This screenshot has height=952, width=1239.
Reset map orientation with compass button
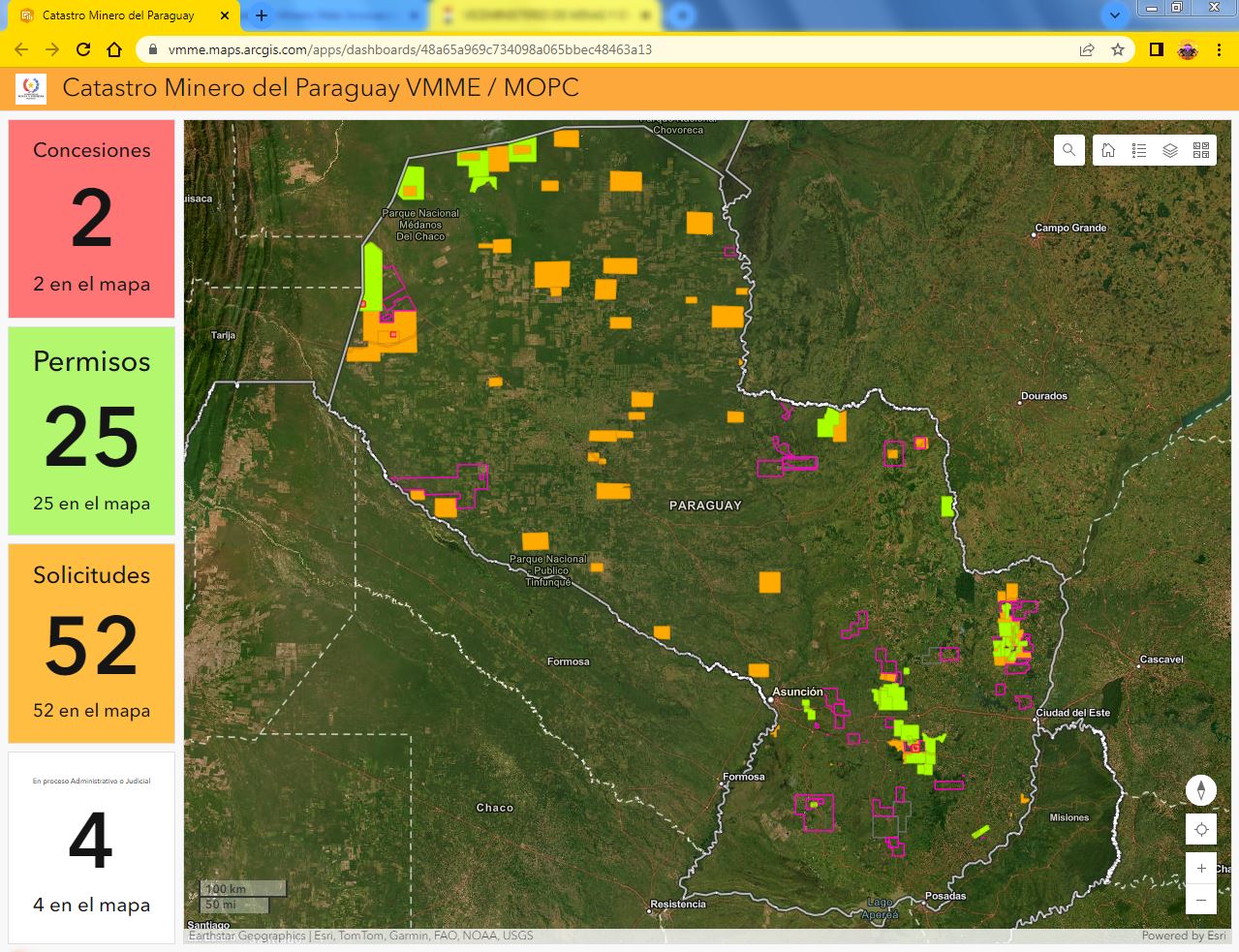(1201, 790)
